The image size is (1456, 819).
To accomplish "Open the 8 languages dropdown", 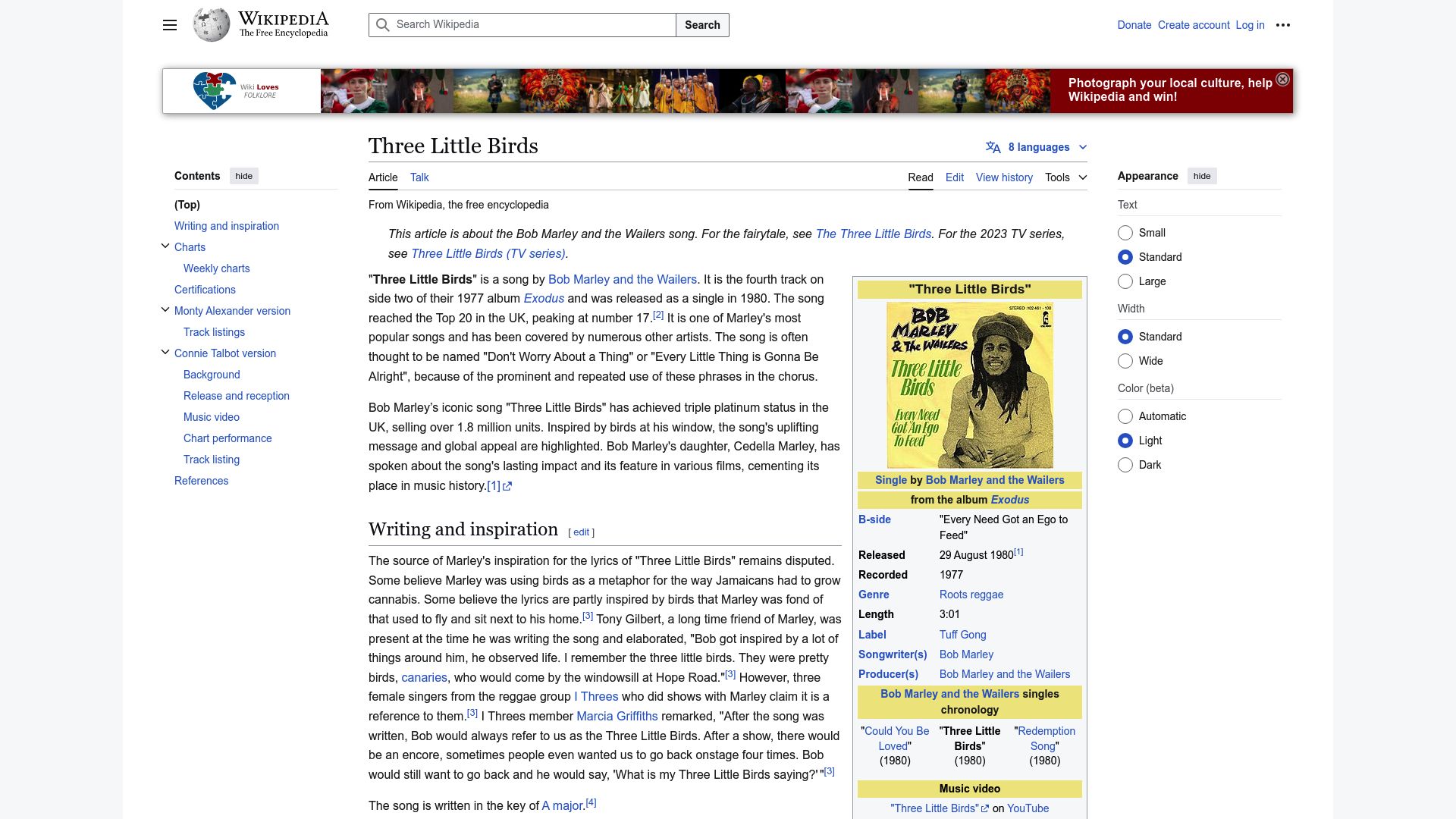I will tap(1037, 147).
